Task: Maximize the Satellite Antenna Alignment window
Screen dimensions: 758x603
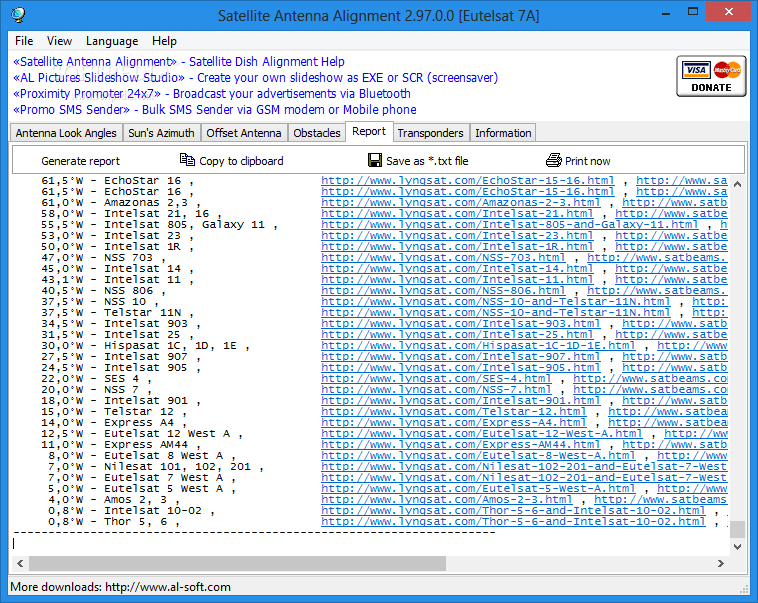Action: tap(693, 12)
